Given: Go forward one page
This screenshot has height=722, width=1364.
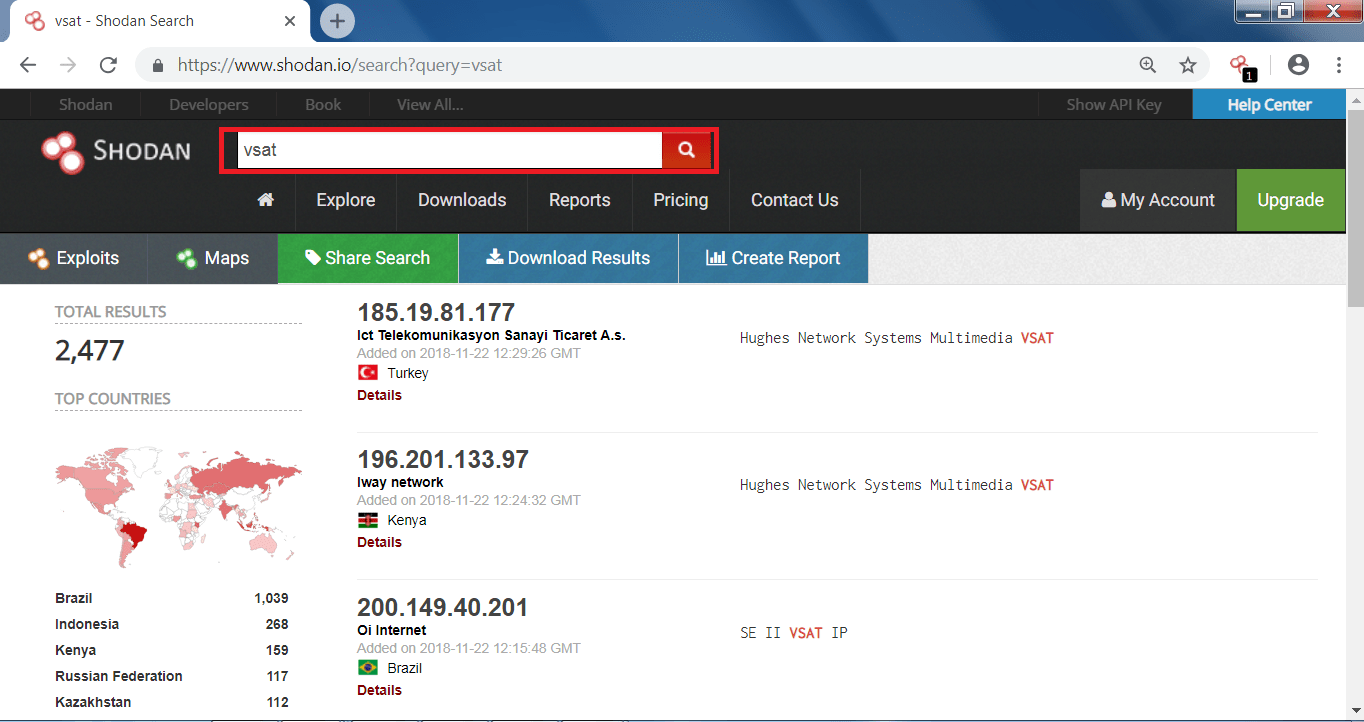Looking at the screenshot, I should (68, 65).
